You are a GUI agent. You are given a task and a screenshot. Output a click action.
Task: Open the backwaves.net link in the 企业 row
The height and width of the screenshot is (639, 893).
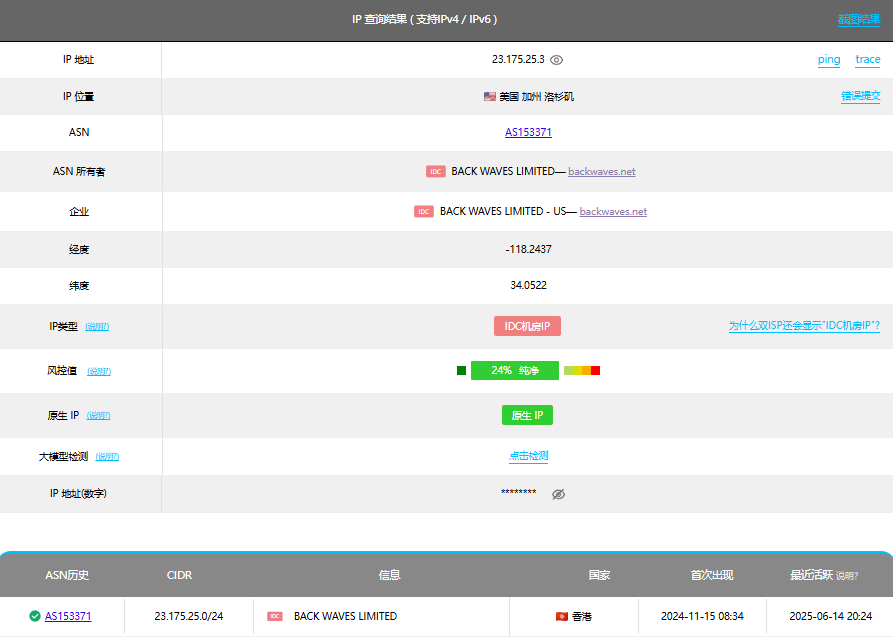click(x=613, y=211)
